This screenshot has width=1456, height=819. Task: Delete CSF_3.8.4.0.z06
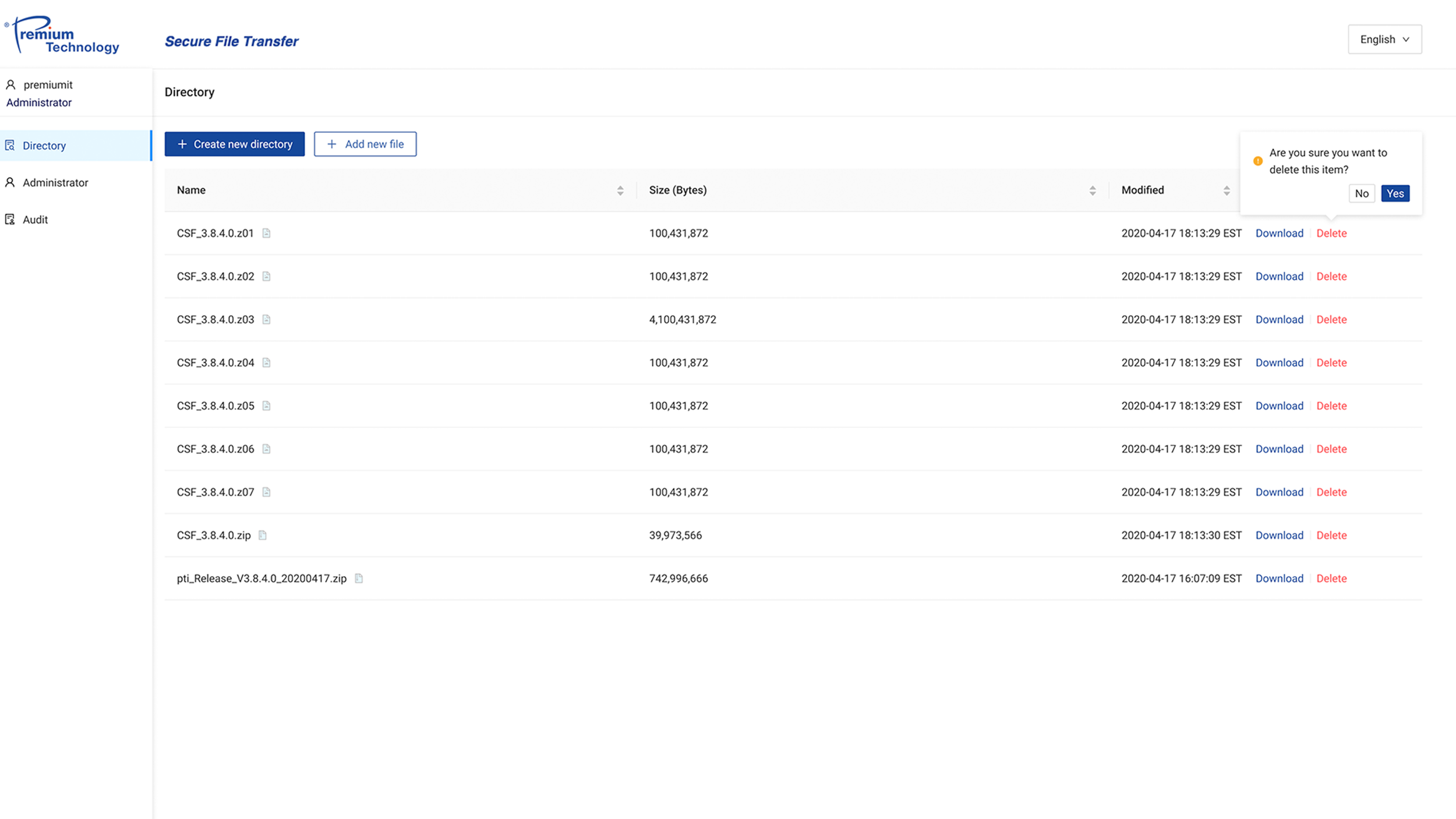(x=1331, y=449)
